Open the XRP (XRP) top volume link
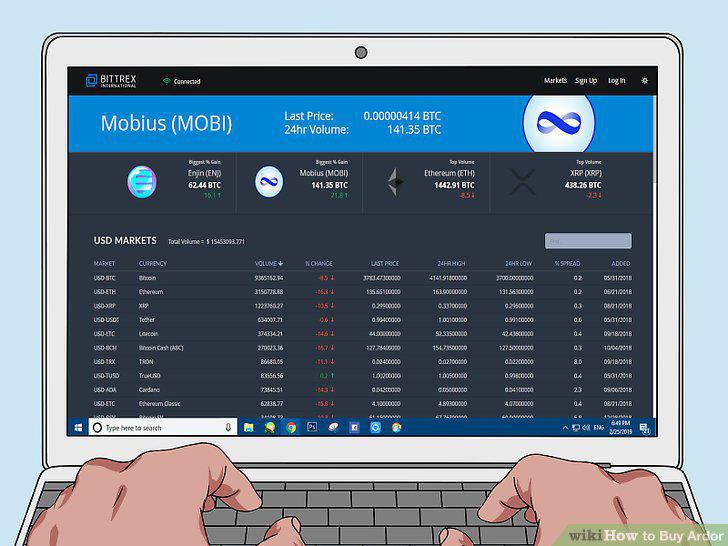This screenshot has height=546, width=728. click(586, 173)
